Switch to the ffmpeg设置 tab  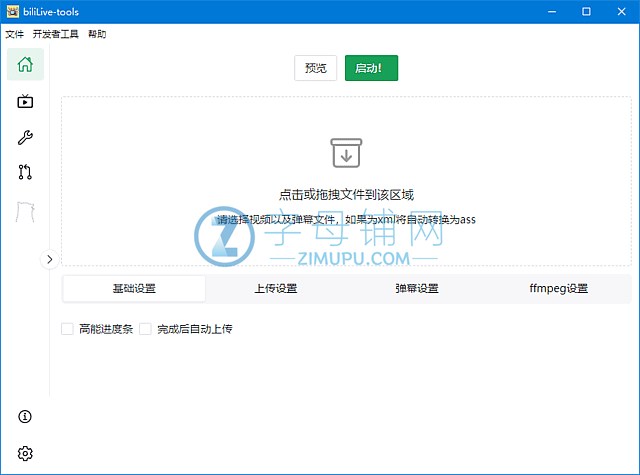coord(559,289)
